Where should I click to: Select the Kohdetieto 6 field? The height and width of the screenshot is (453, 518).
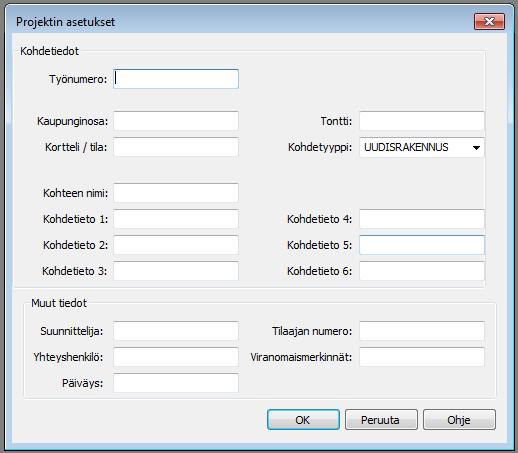click(x=422, y=271)
